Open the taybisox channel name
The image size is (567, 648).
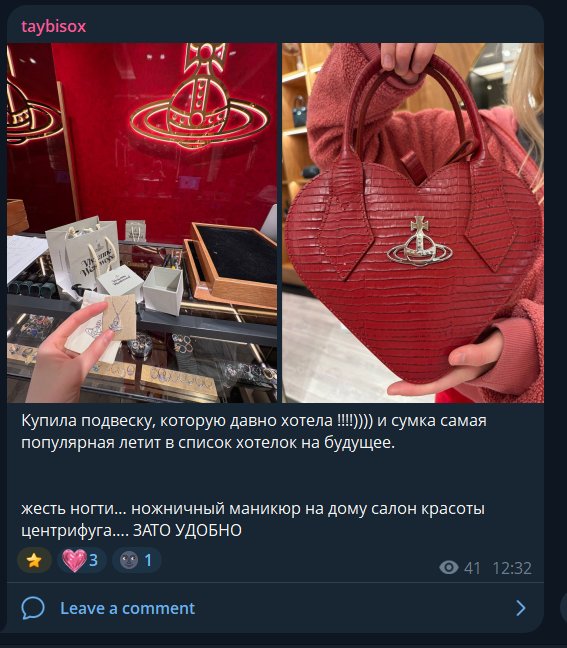[x=53, y=26]
